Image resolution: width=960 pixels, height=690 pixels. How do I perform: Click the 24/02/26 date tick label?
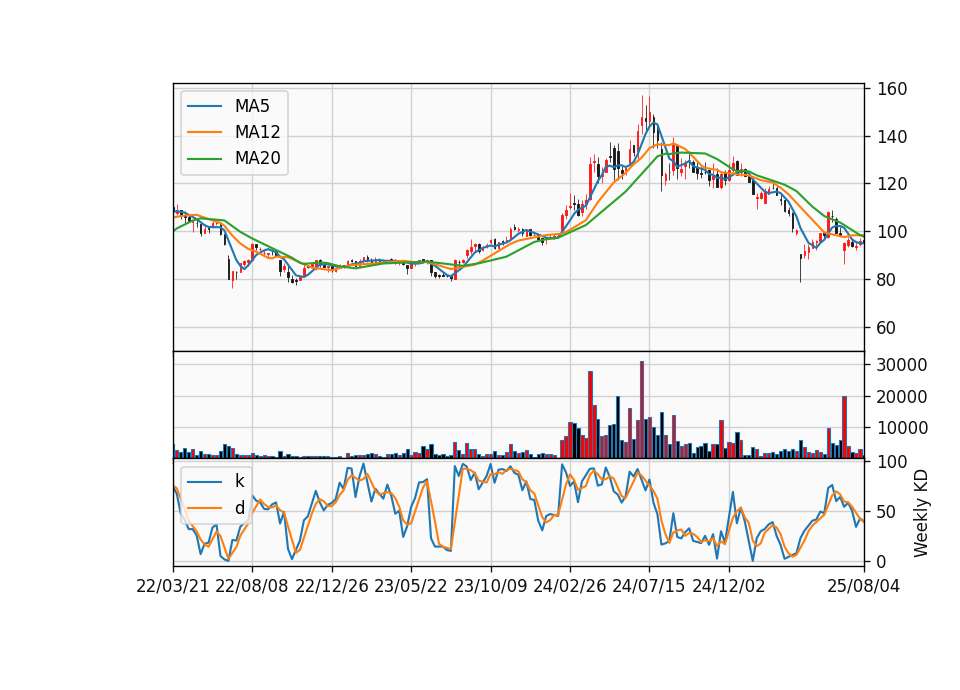(x=569, y=587)
